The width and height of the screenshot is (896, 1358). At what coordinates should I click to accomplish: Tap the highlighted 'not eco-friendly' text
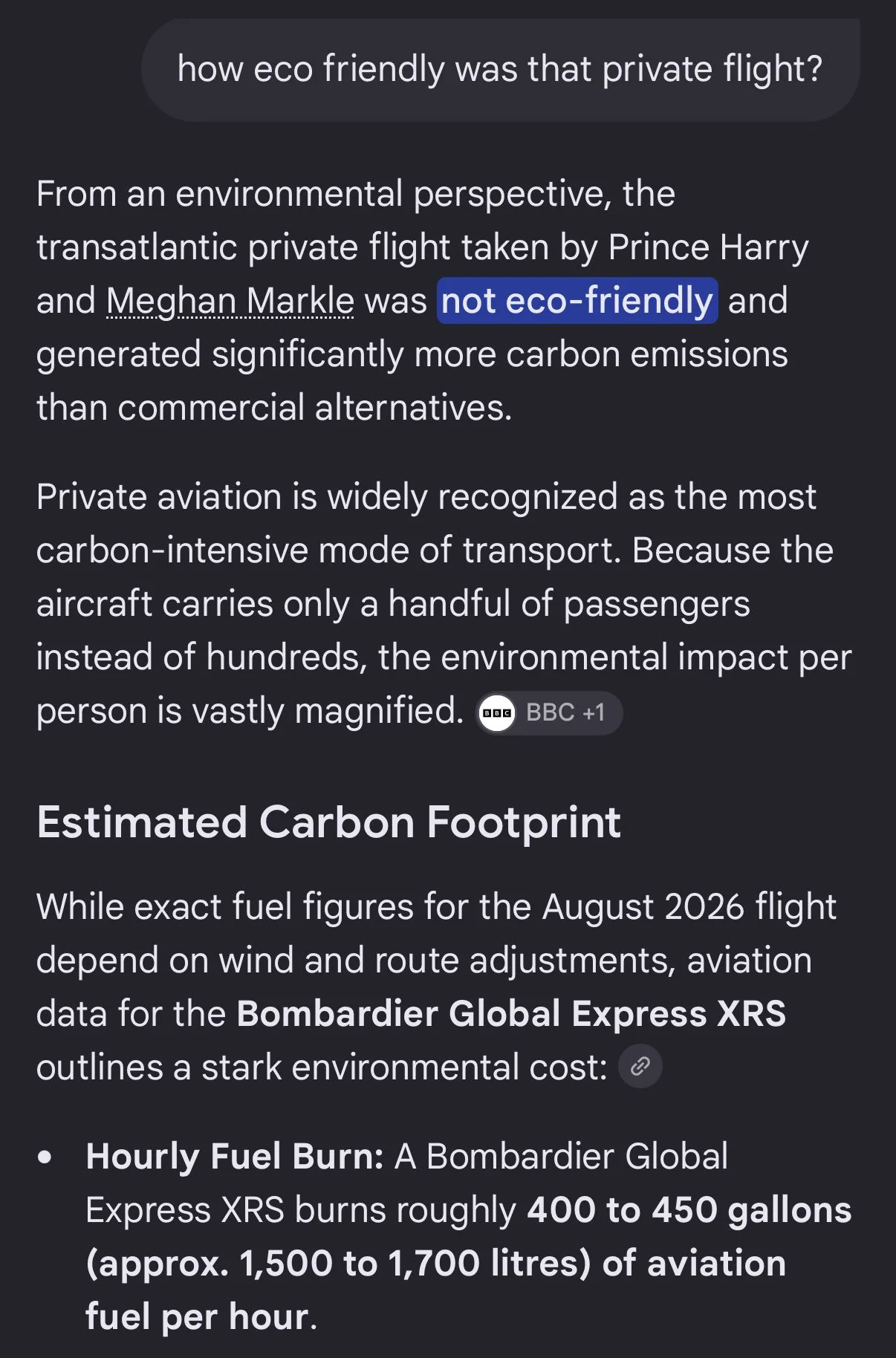point(577,301)
